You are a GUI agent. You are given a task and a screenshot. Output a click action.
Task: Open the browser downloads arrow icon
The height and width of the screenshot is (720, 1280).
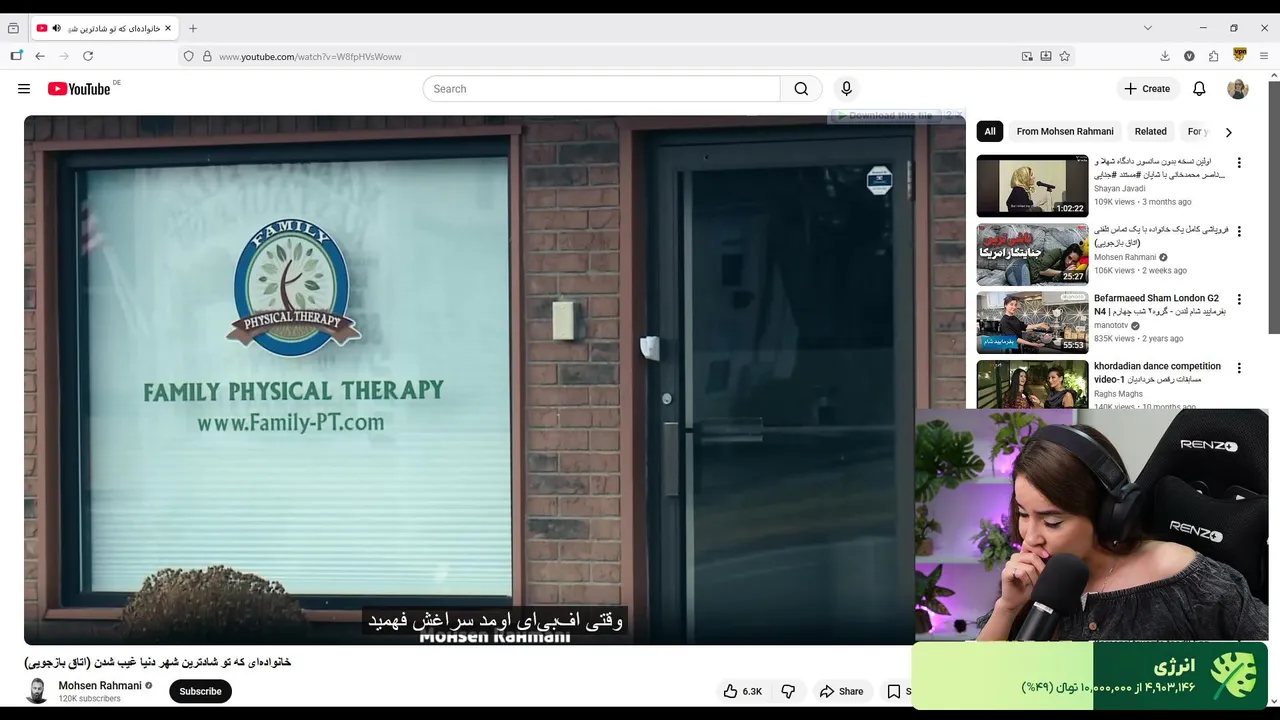pos(1165,56)
